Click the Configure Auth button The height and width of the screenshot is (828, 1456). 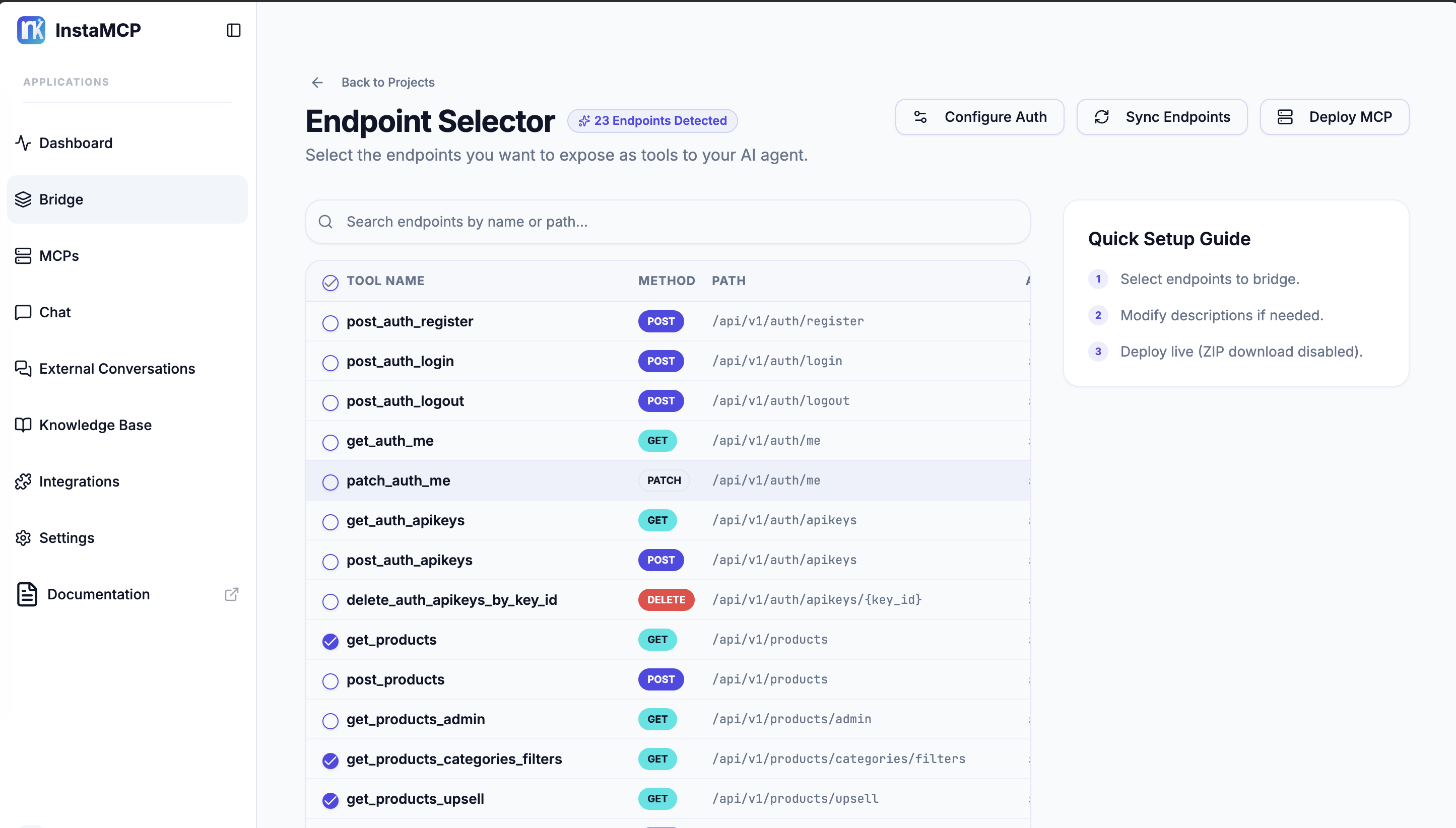(x=979, y=117)
